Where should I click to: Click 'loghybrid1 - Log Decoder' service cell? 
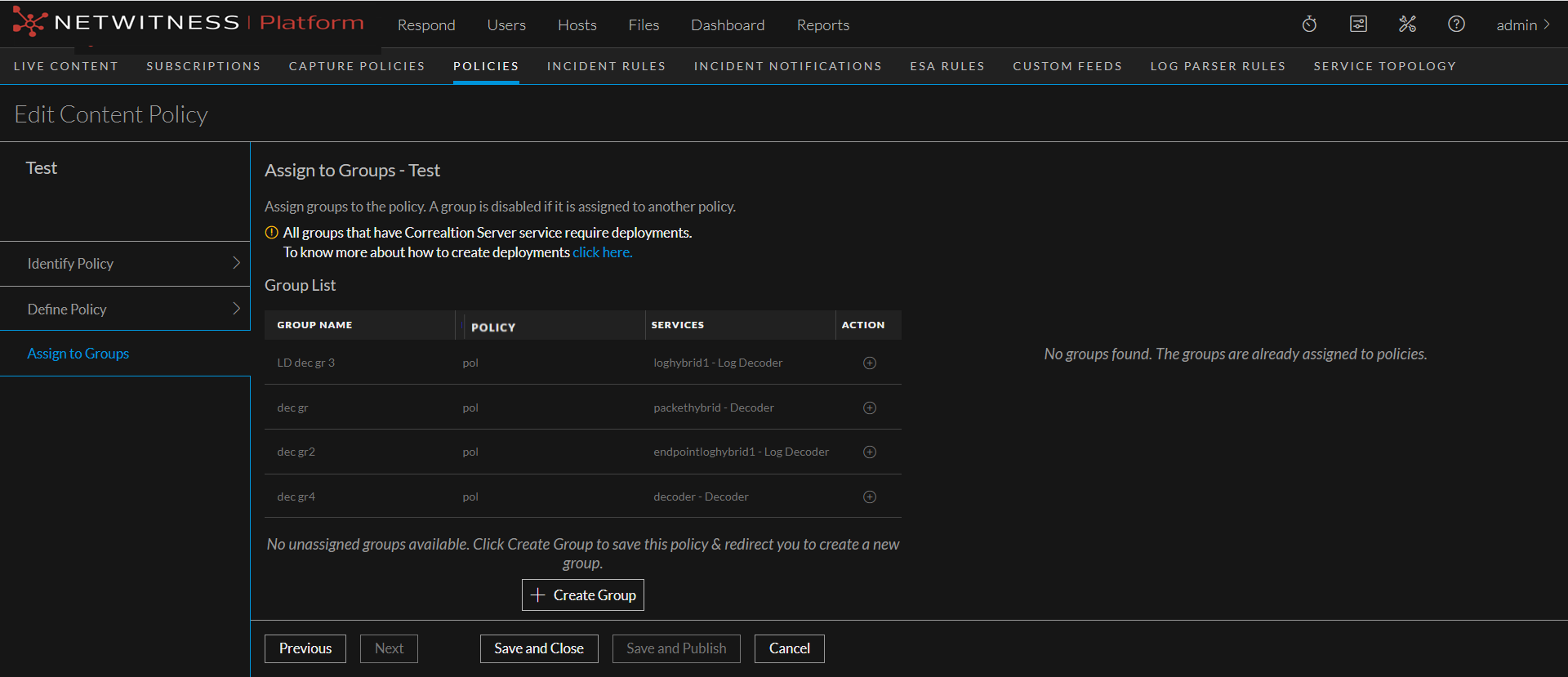click(x=718, y=363)
